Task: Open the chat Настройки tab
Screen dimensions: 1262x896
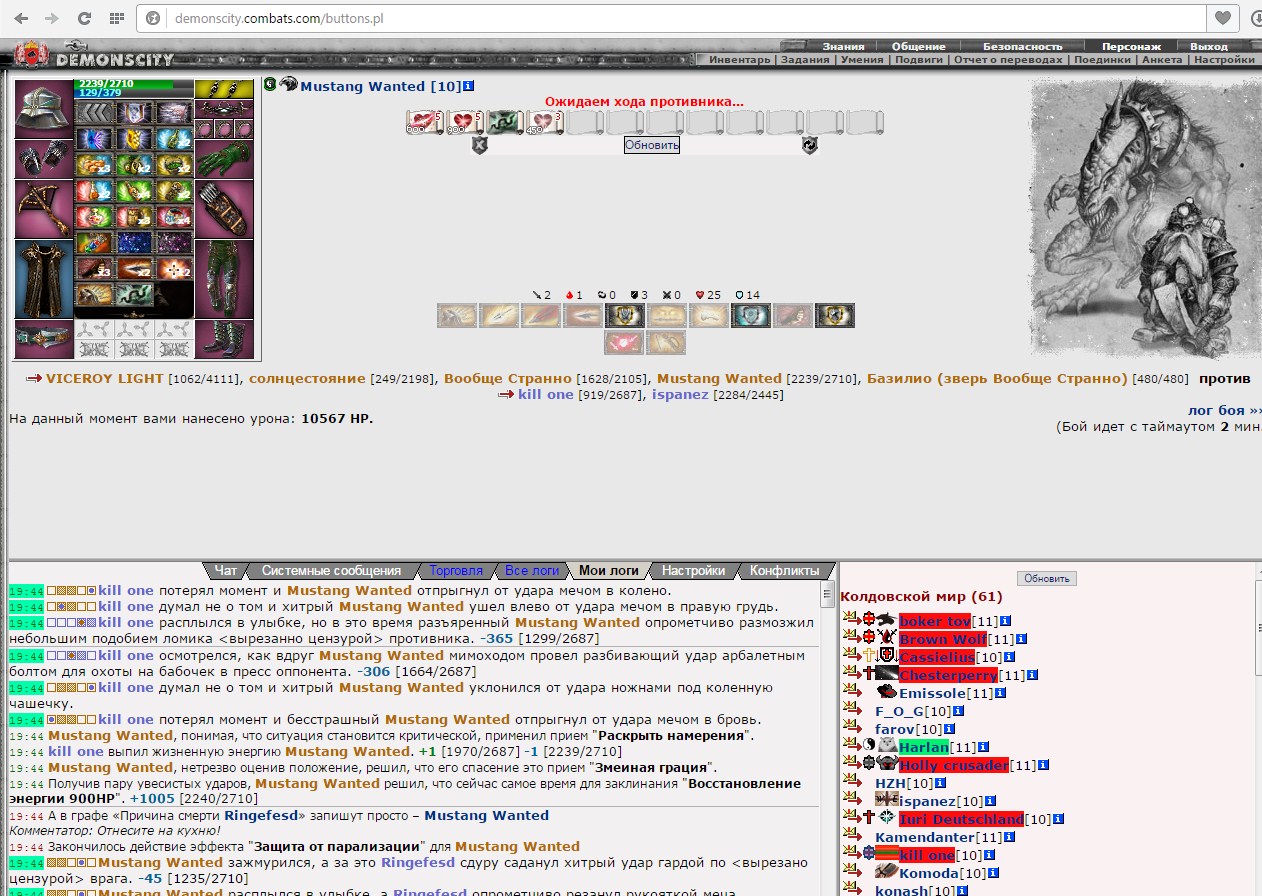Action: (693, 570)
